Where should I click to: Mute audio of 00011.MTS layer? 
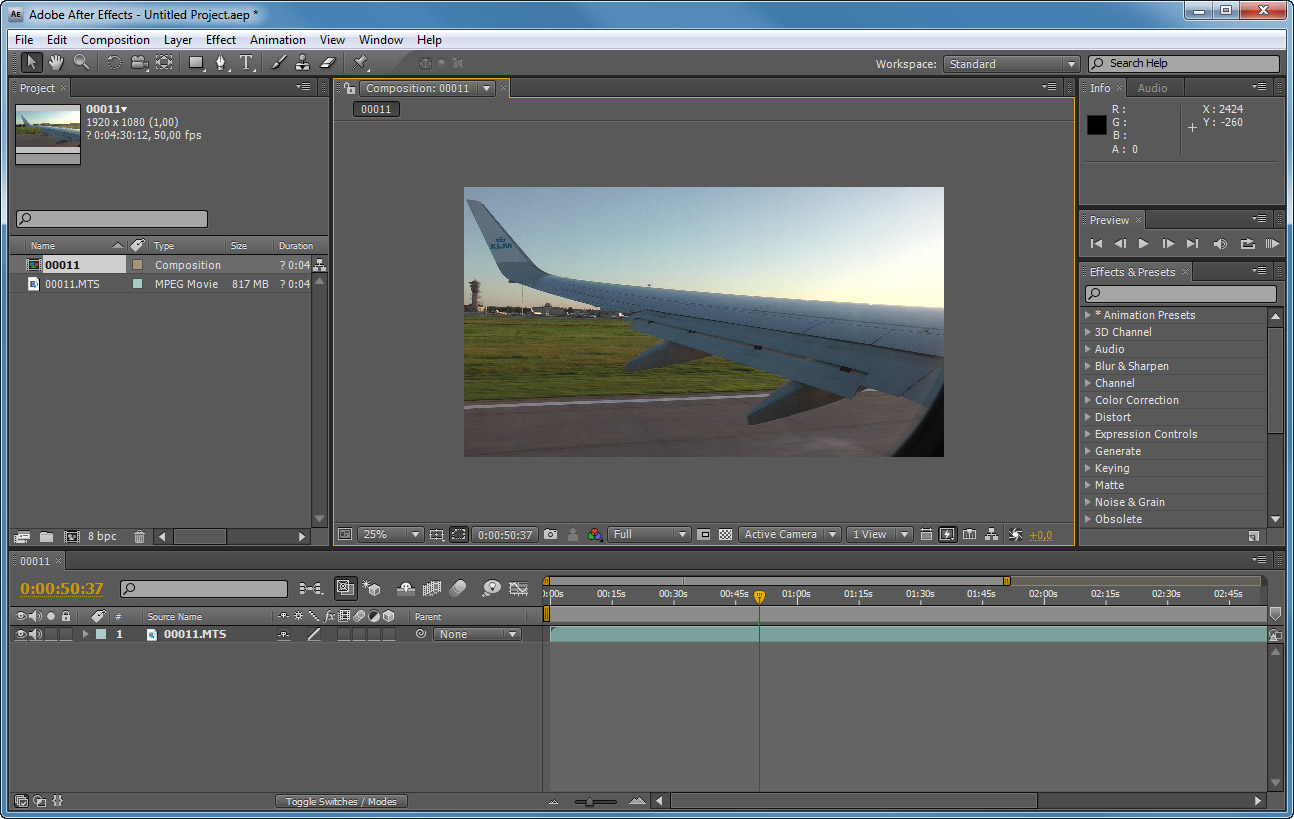coord(35,634)
